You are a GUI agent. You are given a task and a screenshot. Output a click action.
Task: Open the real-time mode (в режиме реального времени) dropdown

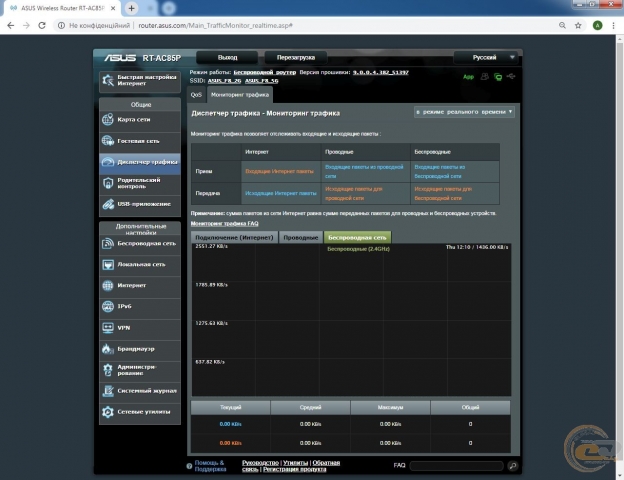point(465,112)
